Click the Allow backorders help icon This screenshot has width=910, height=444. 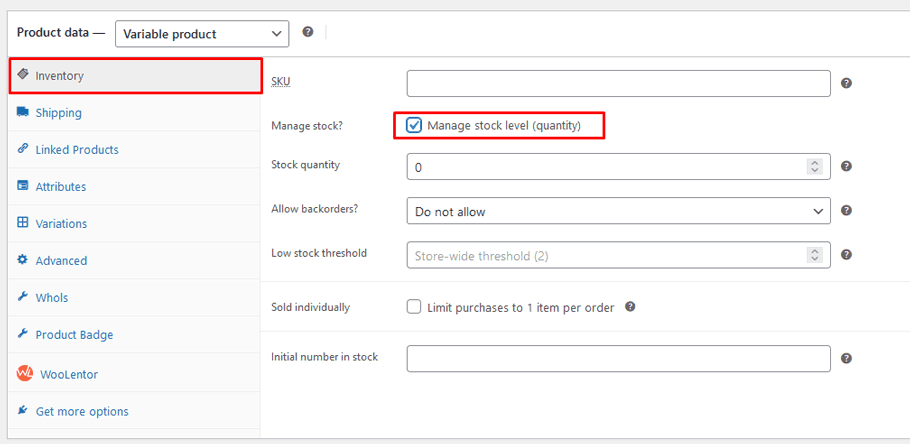(846, 210)
